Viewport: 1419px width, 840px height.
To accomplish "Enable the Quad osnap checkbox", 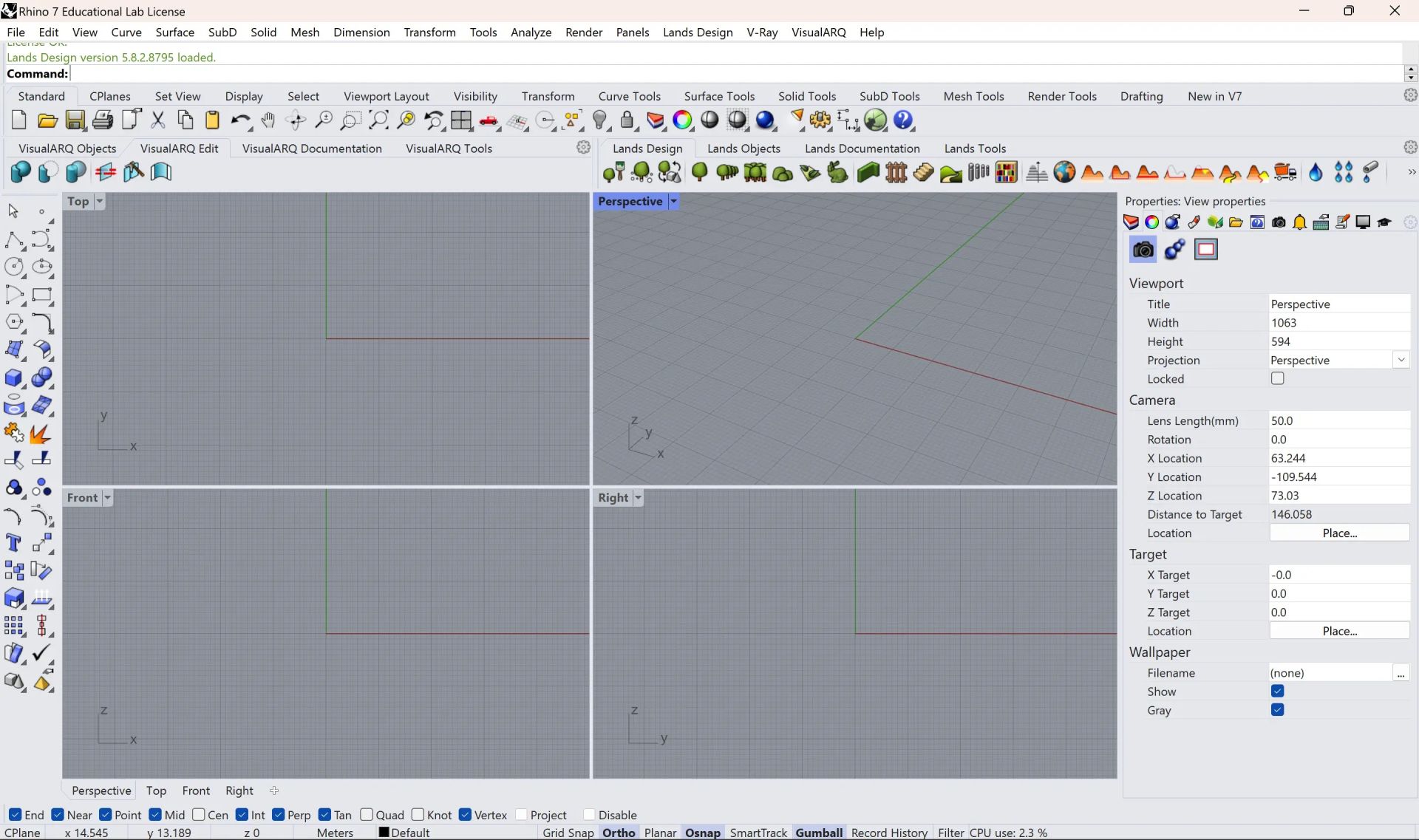I will (366, 814).
